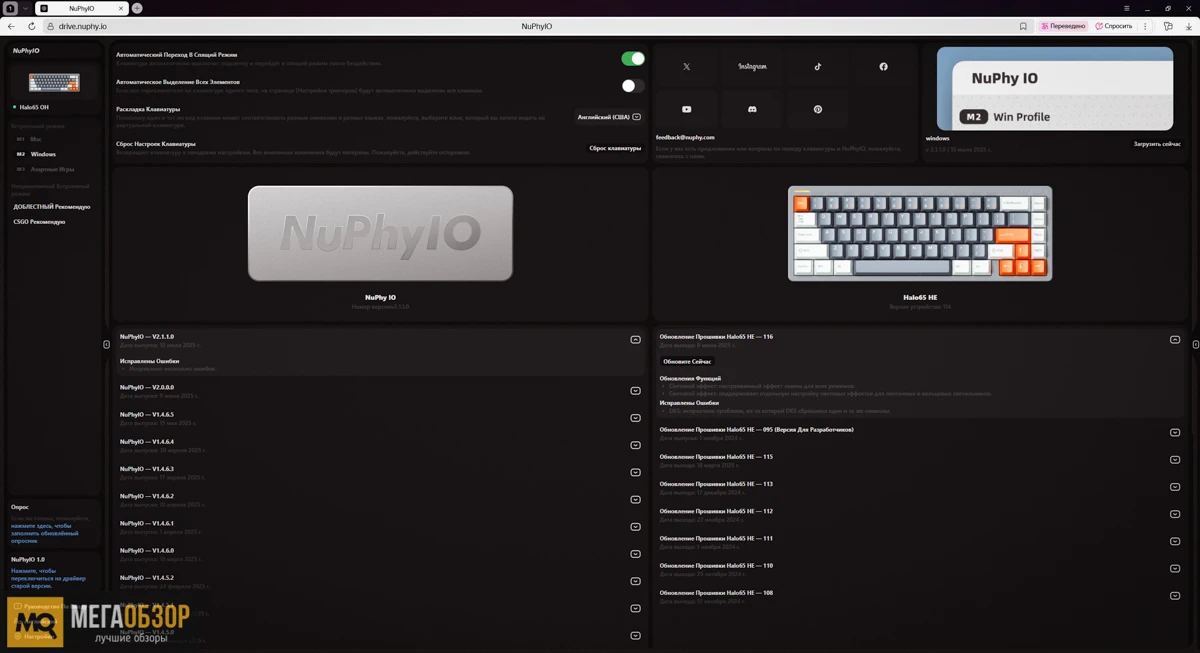Open the browser sidebar panel icon
The image size is (1200, 653).
tap(1168, 26)
